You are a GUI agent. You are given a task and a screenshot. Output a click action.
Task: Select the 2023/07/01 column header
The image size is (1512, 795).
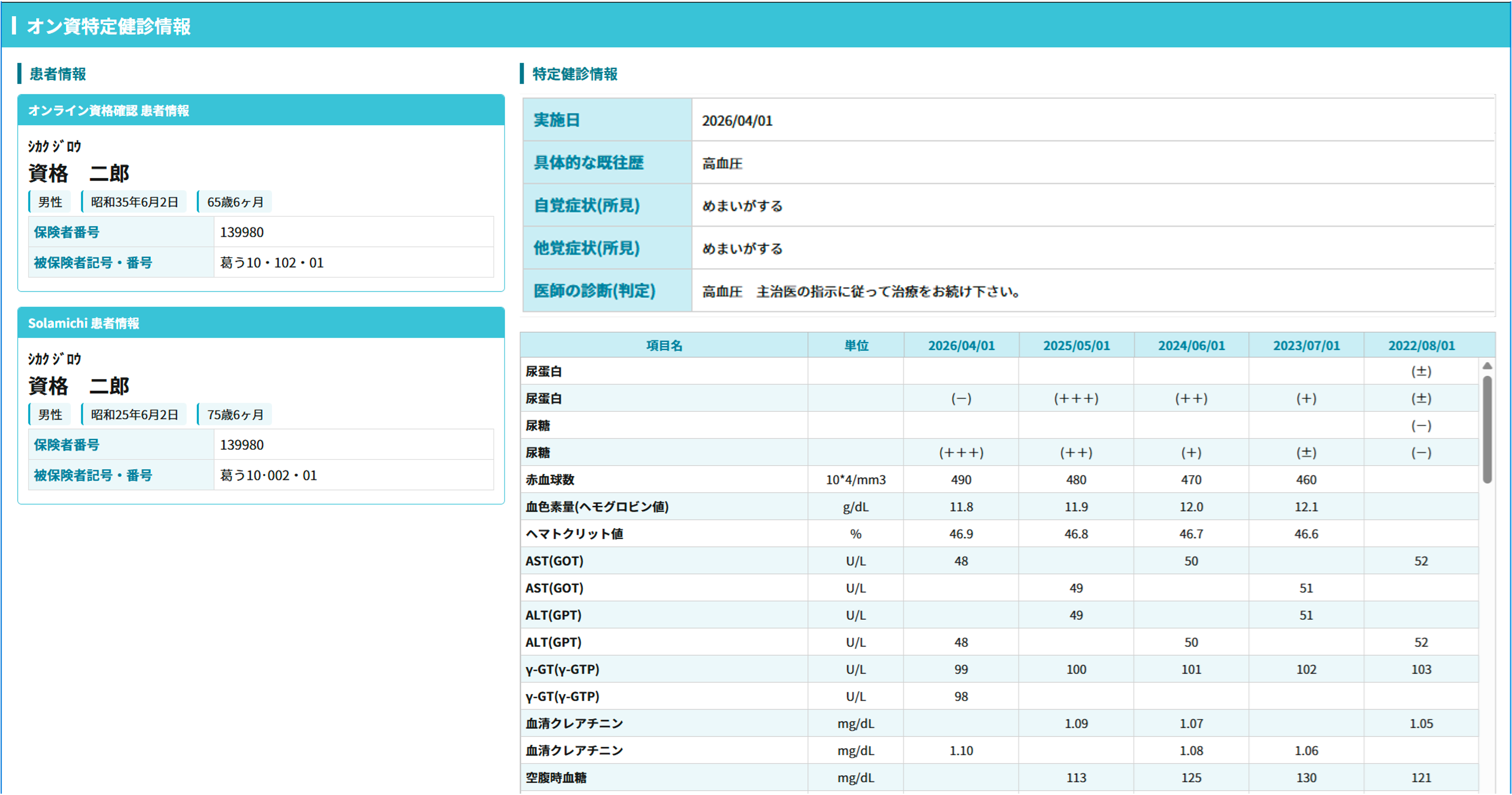click(1306, 346)
